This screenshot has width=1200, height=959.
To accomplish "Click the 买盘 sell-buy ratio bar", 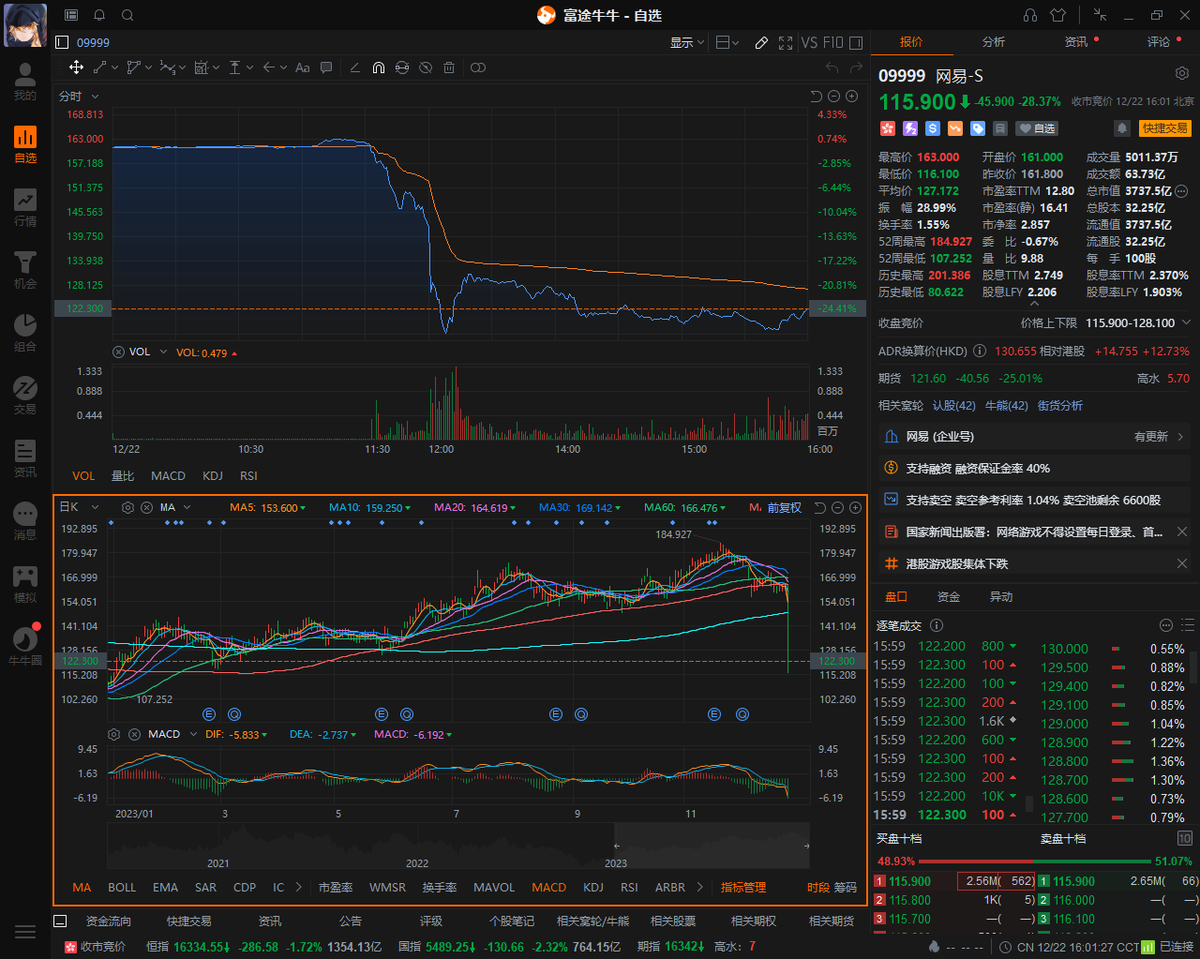I will tap(1035, 860).
